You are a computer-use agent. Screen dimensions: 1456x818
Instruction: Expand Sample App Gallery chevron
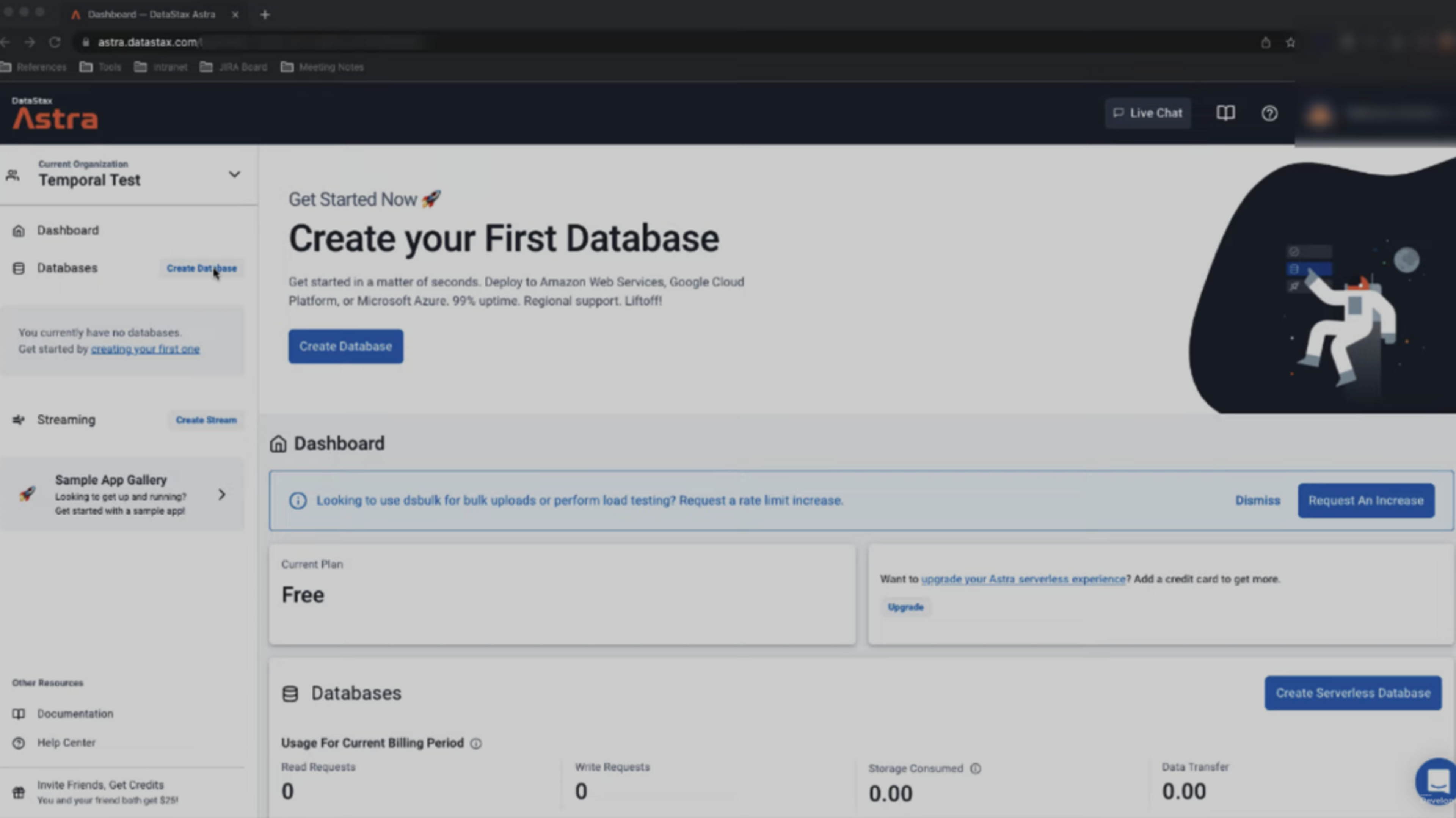pyautogui.click(x=221, y=495)
